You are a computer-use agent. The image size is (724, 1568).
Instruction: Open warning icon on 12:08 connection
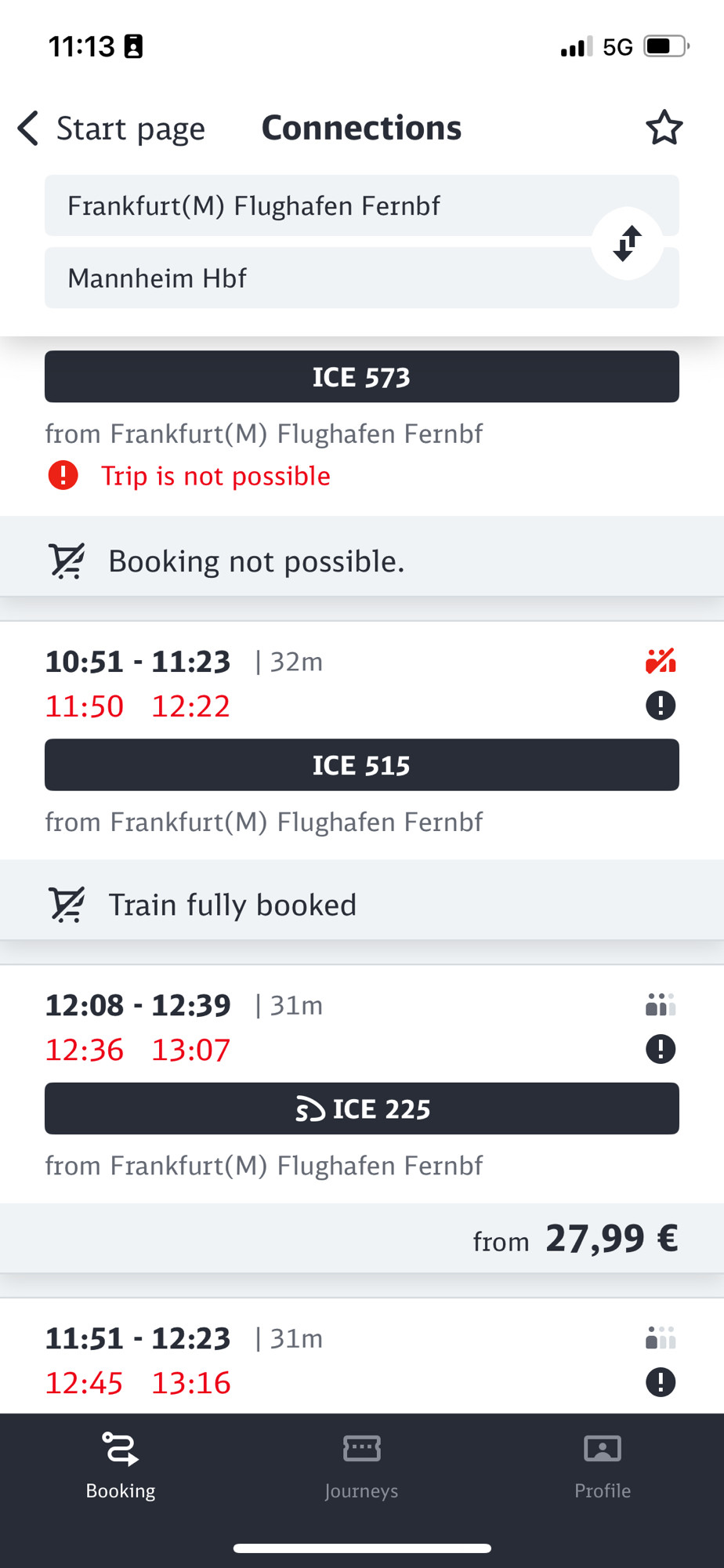coord(661,1049)
